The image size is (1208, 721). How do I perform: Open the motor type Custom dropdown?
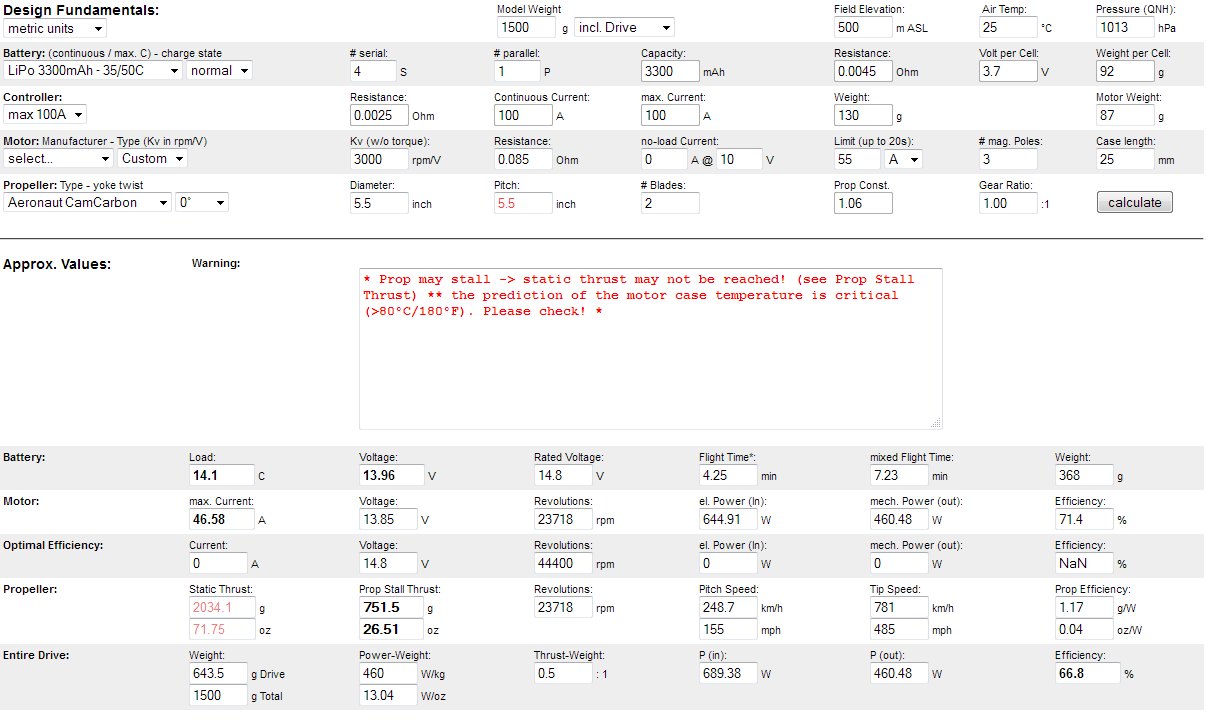point(152,158)
